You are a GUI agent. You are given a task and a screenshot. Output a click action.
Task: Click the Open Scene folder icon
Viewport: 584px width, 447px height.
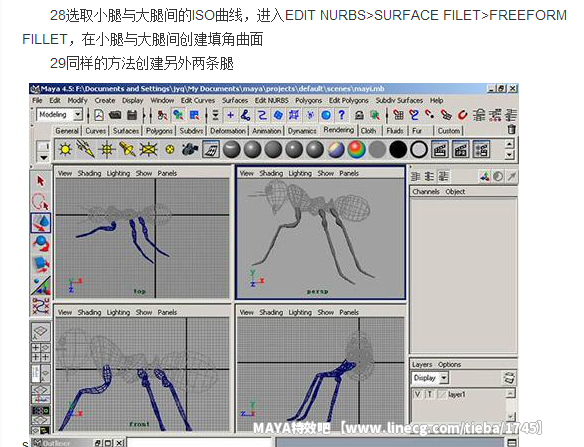click(115, 115)
